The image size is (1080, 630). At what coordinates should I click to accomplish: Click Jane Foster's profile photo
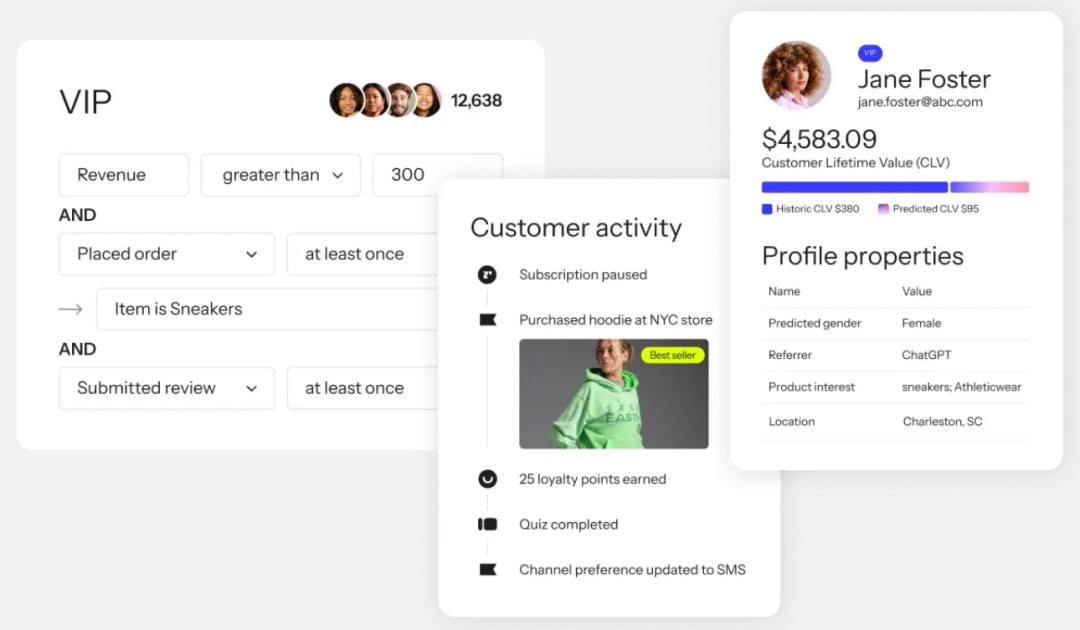[x=796, y=75]
